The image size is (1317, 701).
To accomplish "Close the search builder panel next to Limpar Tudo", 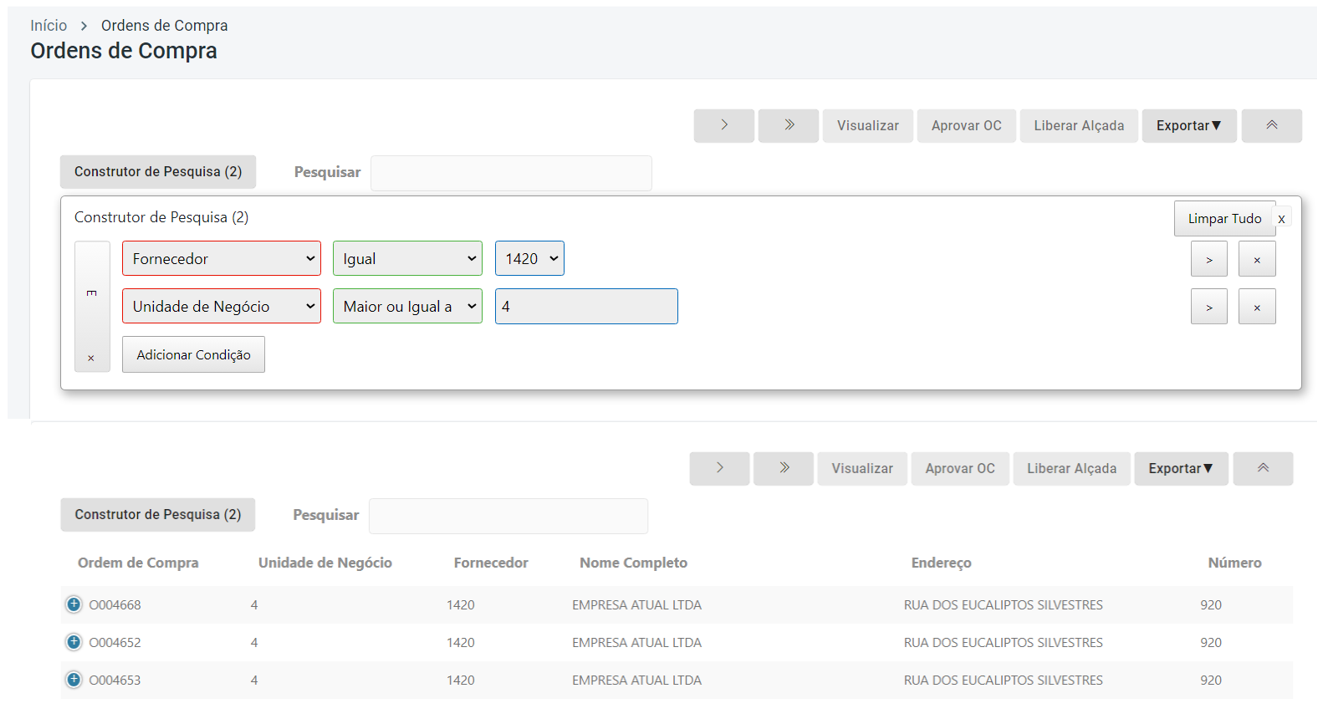I will click(x=1281, y=219).
